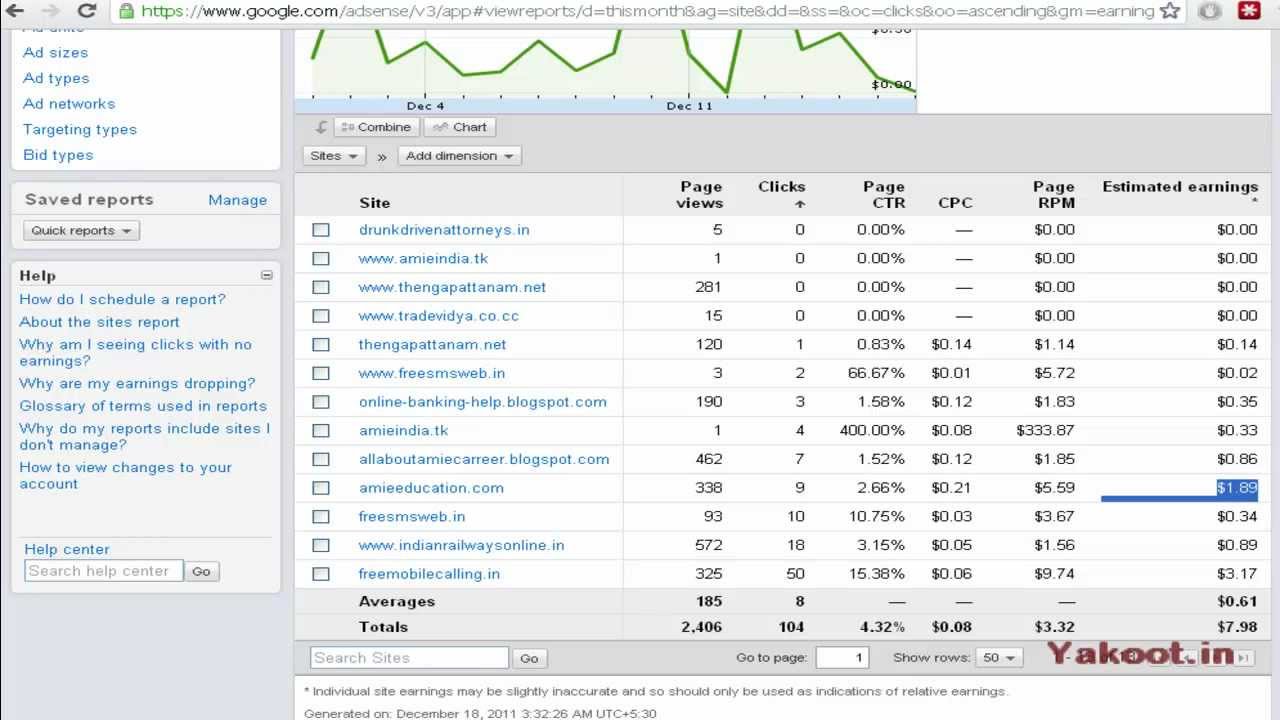Open the Help center link
Image resolution: width=1280 pixels, height=720 pixels.
point(67,549)
